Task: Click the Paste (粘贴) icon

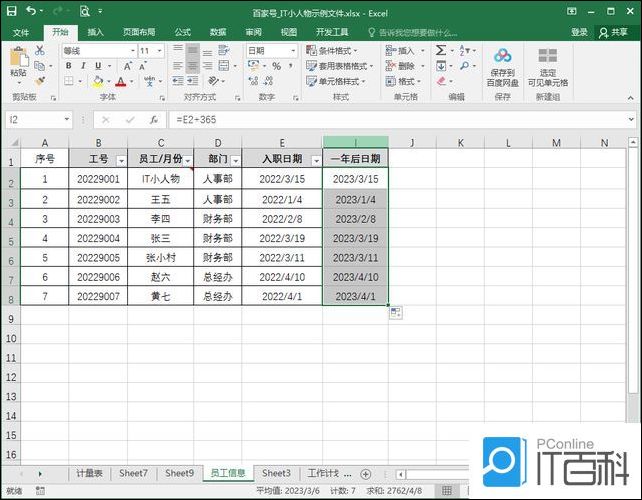Action: (18, 60)
